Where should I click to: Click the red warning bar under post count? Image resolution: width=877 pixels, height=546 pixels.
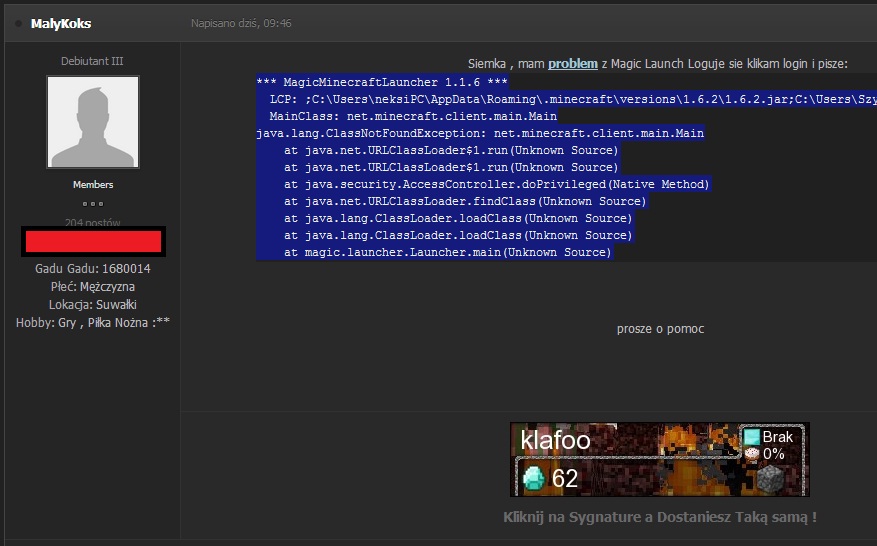pyautogui.click(x=93, y=242)
